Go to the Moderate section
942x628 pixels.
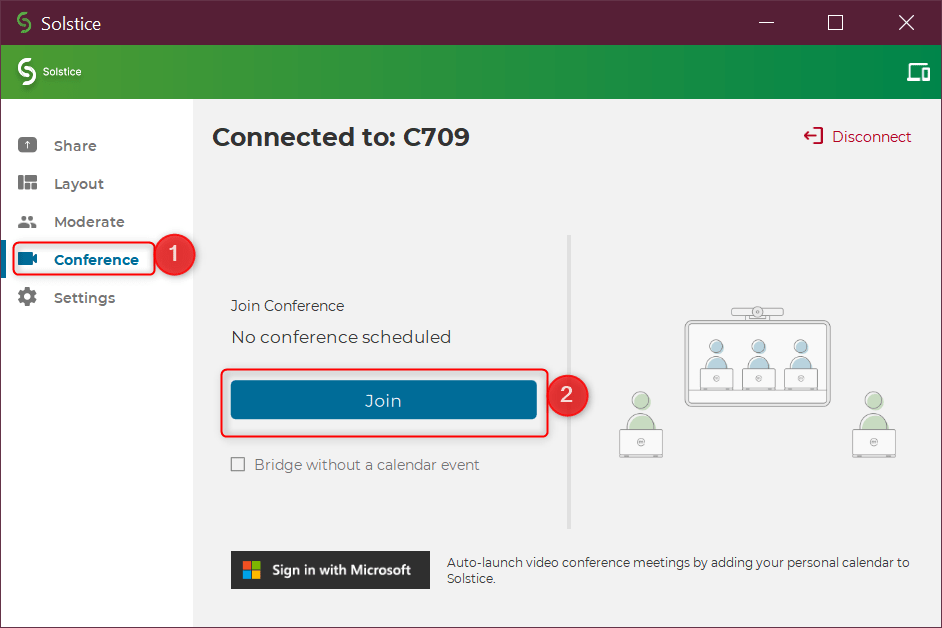[89, 222]
